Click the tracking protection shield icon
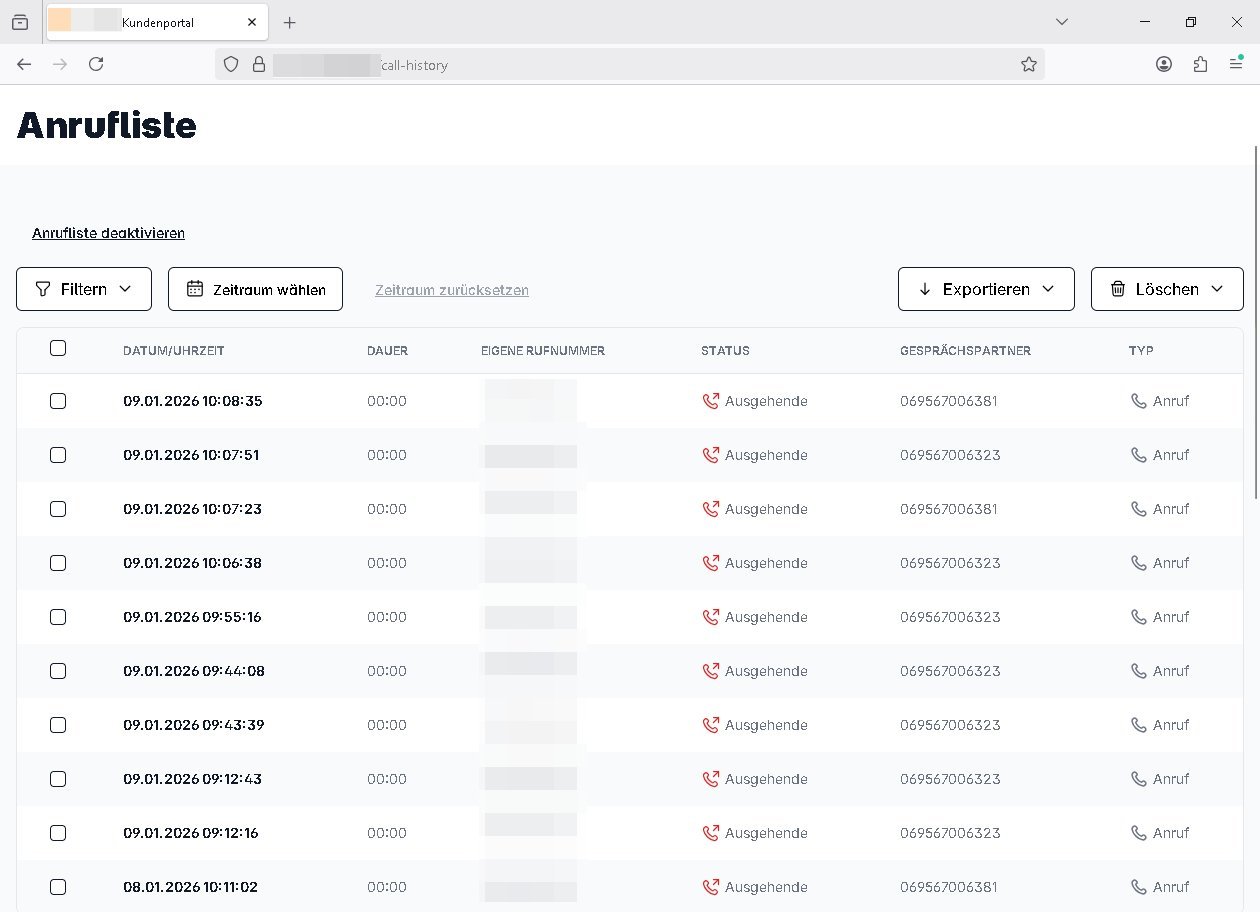Screen dimensions: 1260x912 coord(231,64)
